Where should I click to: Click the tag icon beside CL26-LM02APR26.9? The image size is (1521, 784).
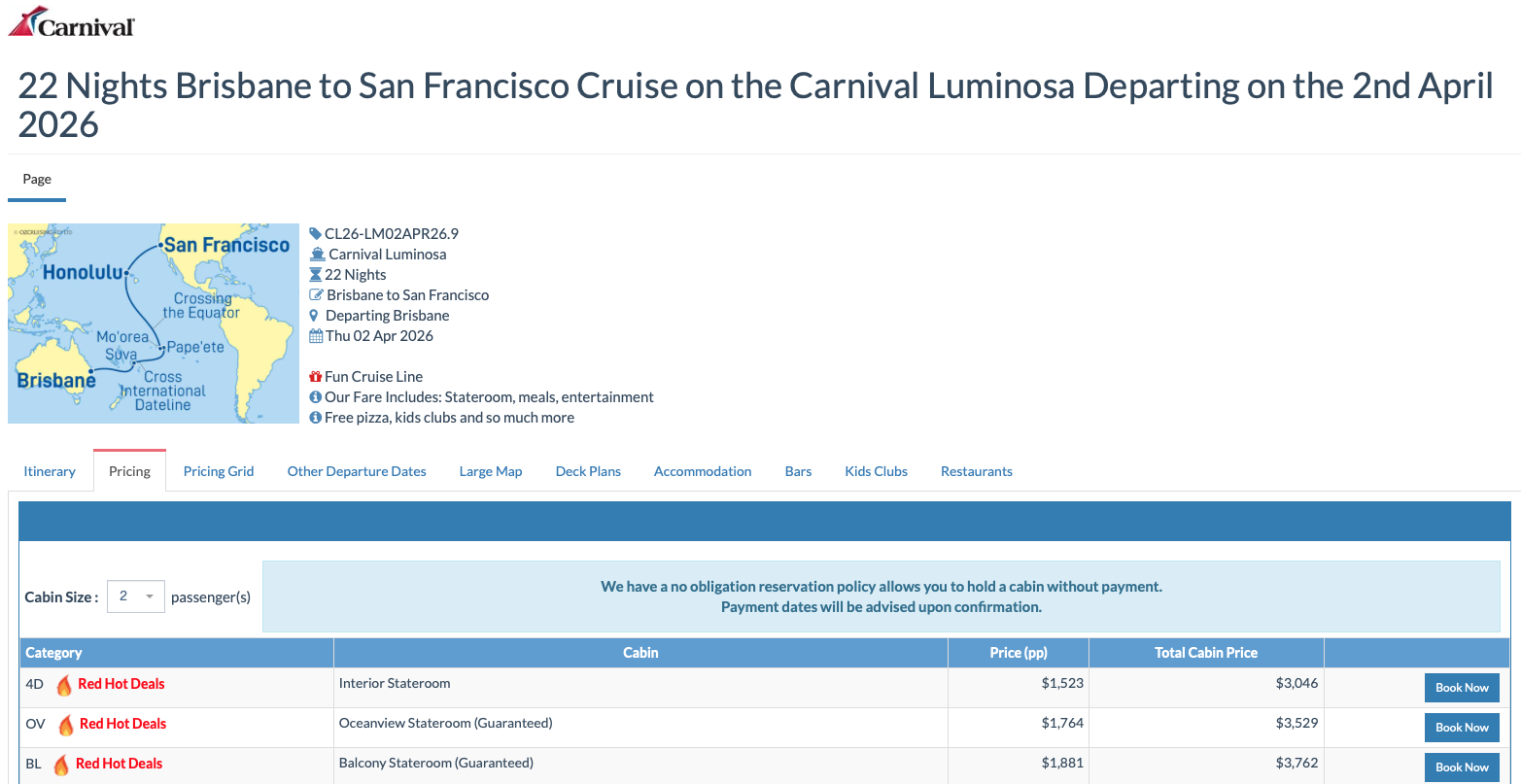coord(315,234)
